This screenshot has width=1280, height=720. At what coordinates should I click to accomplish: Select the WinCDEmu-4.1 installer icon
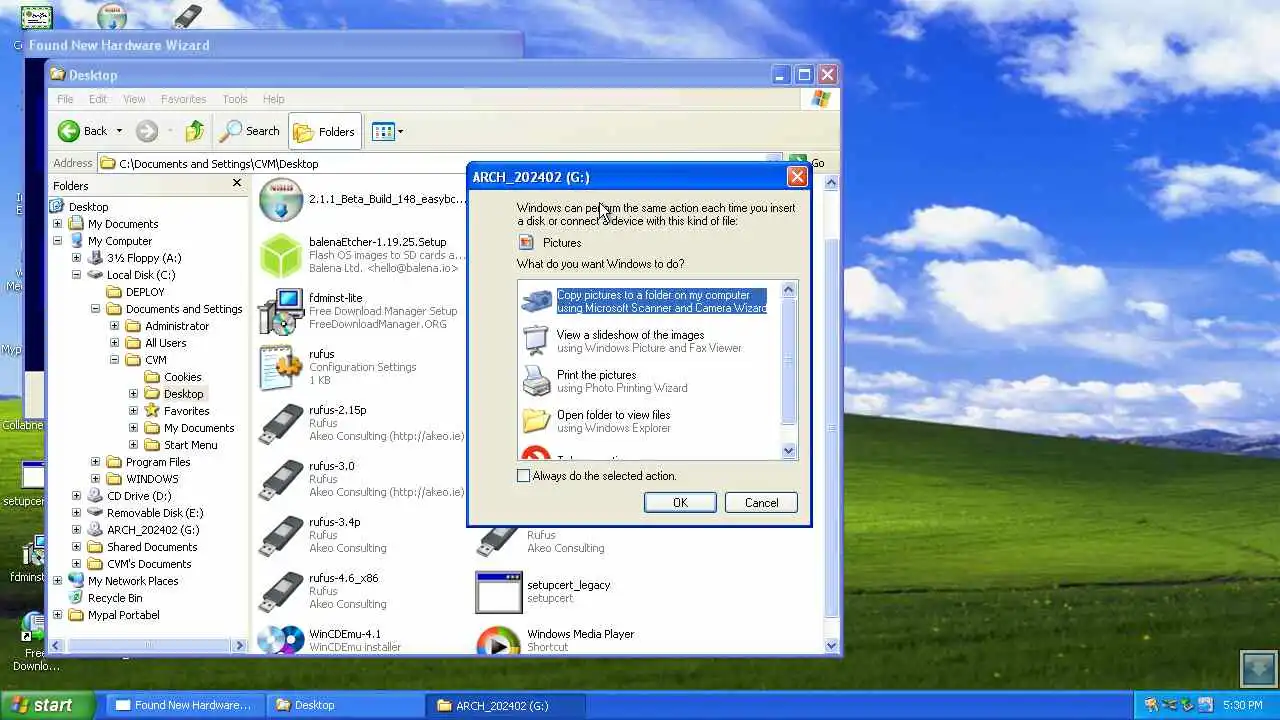click(x=280, y=640)
